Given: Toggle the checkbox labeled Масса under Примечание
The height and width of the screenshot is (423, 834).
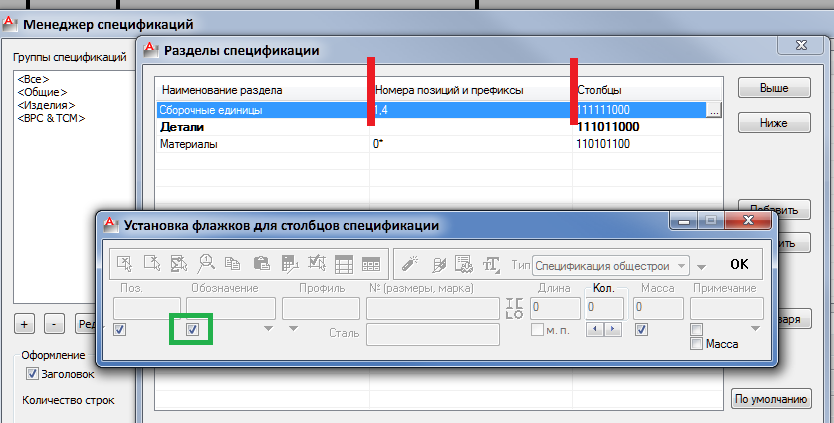Looking at the screenshot, I should pyautogui.click(x=696, y=344).
